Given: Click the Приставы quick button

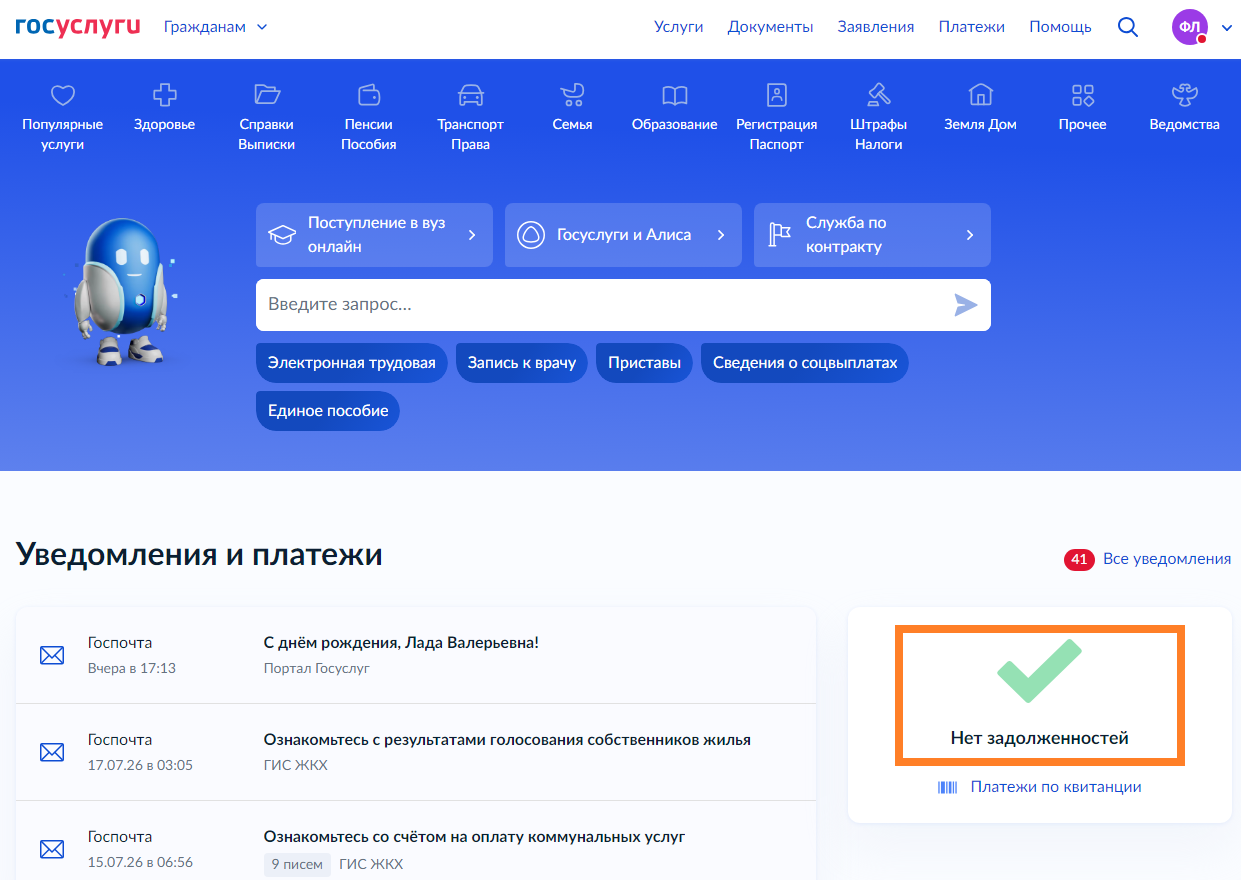Looking at the screenshot, I should (645, 363).
